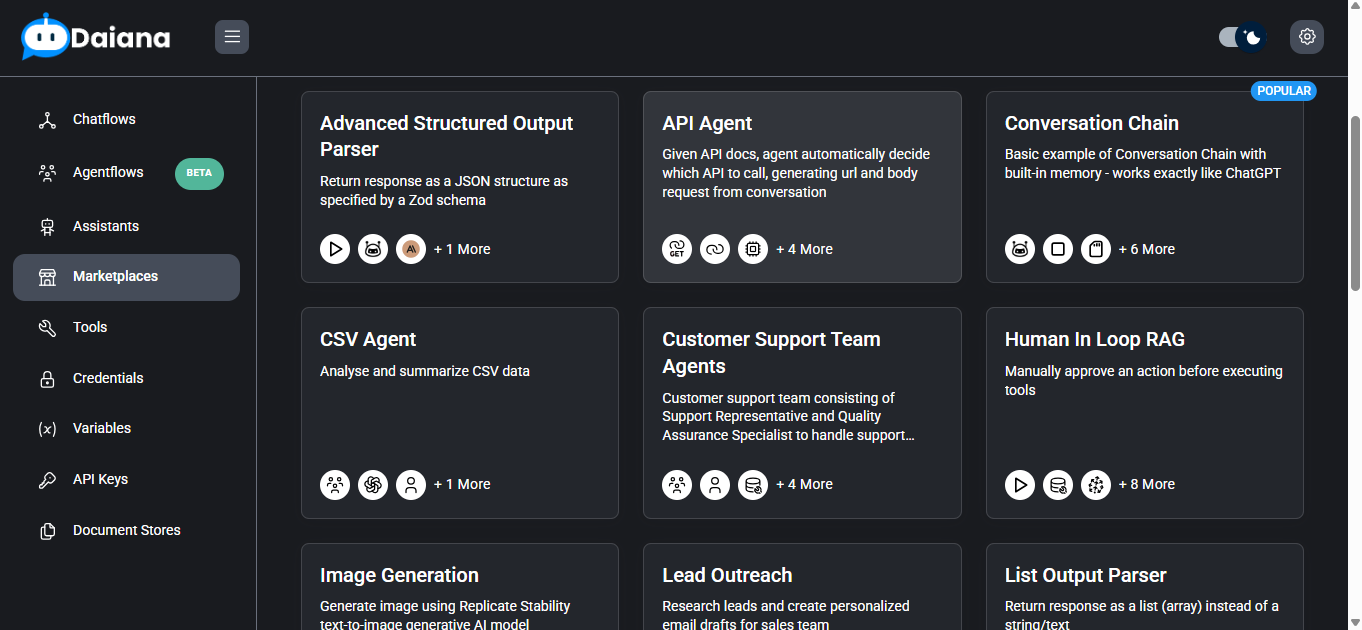
Task: Open Chatflows in the sidebar
Action: 104,119
